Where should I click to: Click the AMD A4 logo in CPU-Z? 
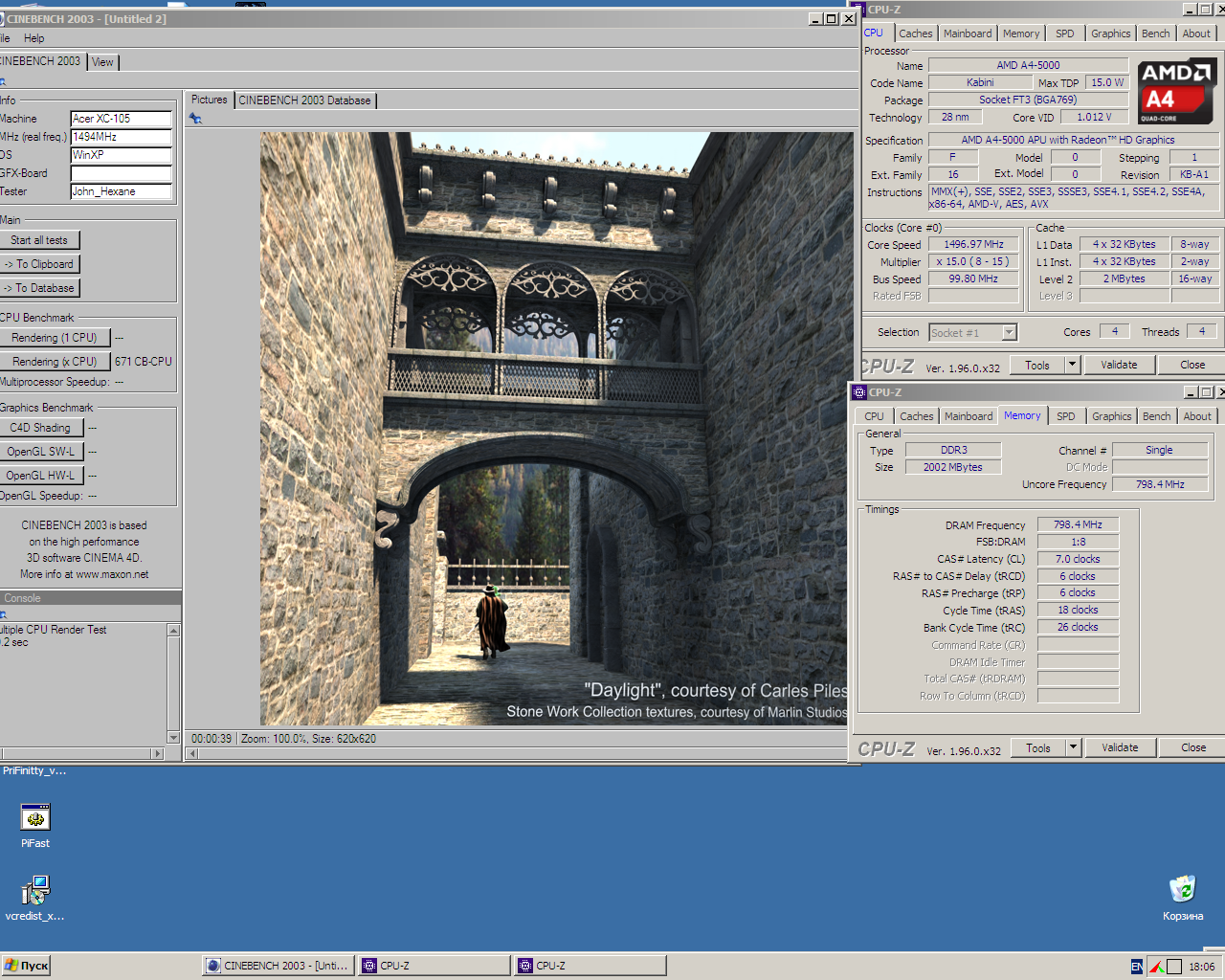click(1178, 91)
